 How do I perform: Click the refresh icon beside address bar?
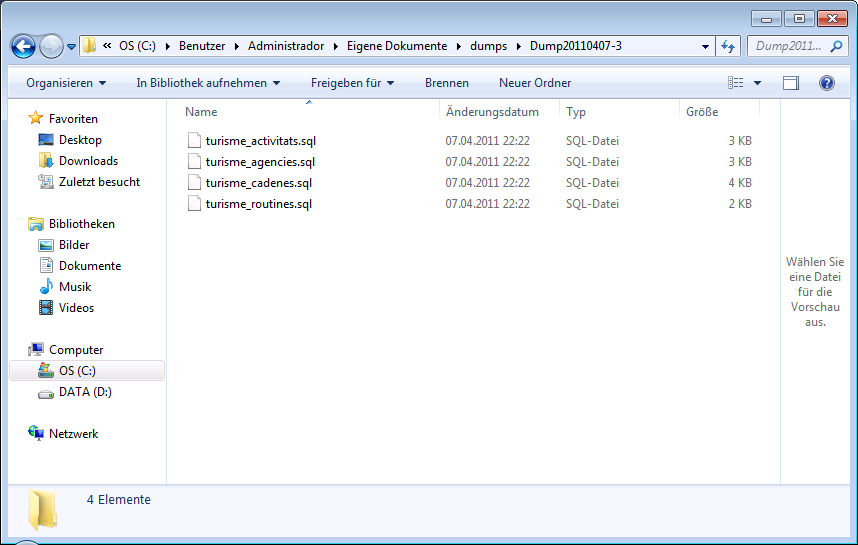[728, 46]
